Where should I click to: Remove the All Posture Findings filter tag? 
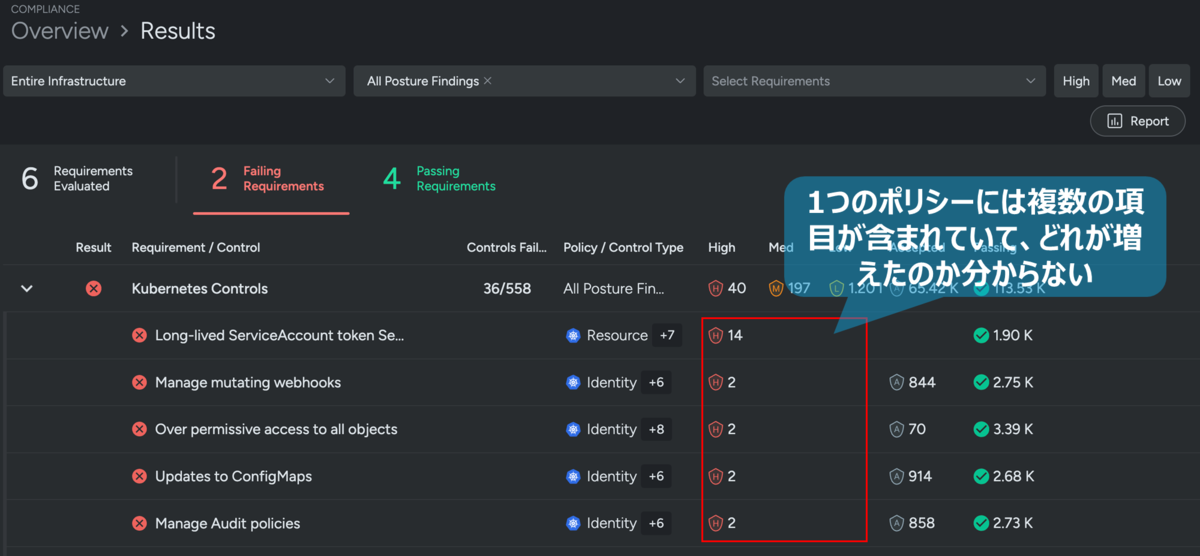488,81
